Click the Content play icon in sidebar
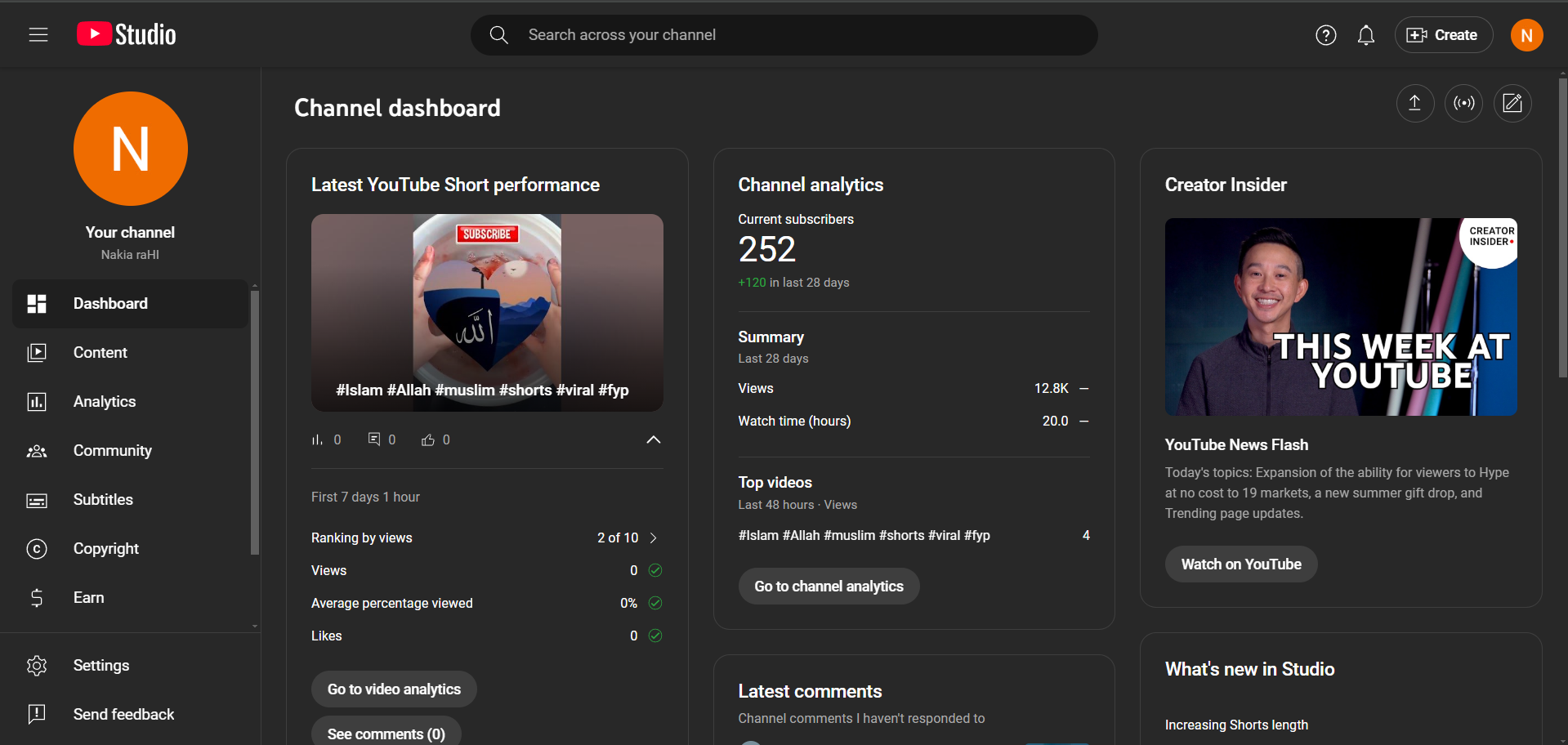 (x=37, y=353)
